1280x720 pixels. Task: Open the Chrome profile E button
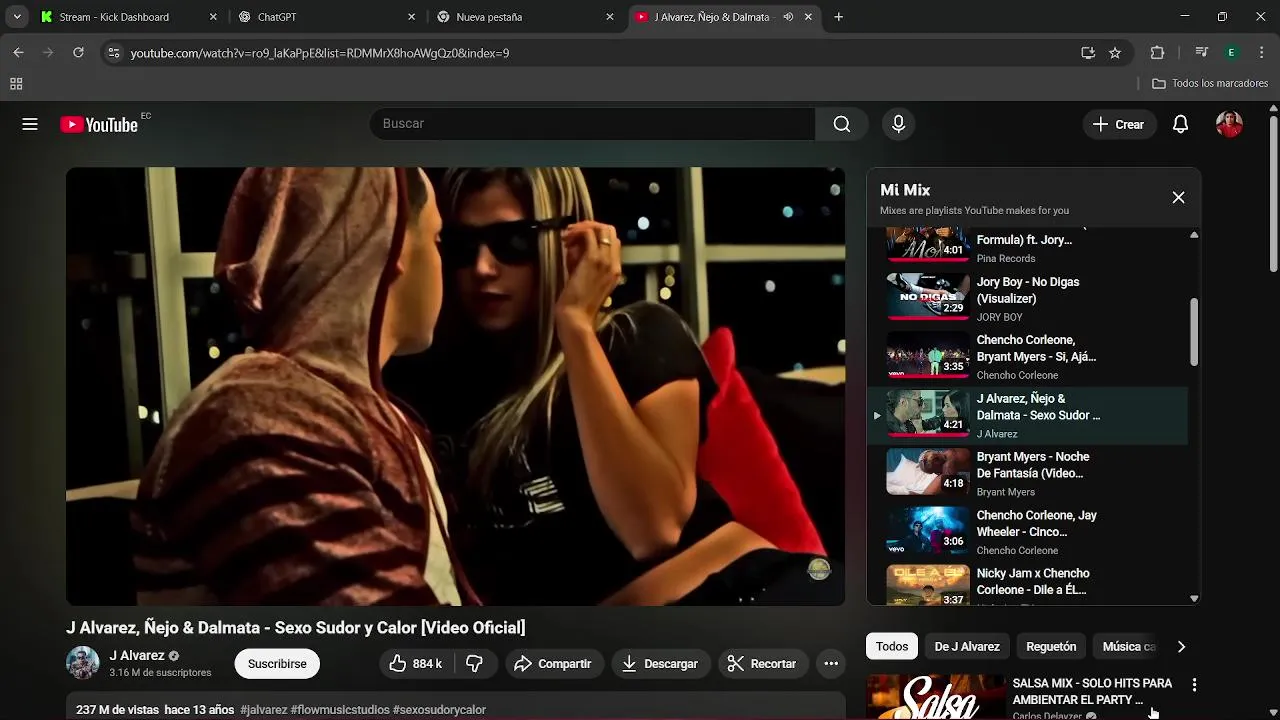tap(1232, 53)
